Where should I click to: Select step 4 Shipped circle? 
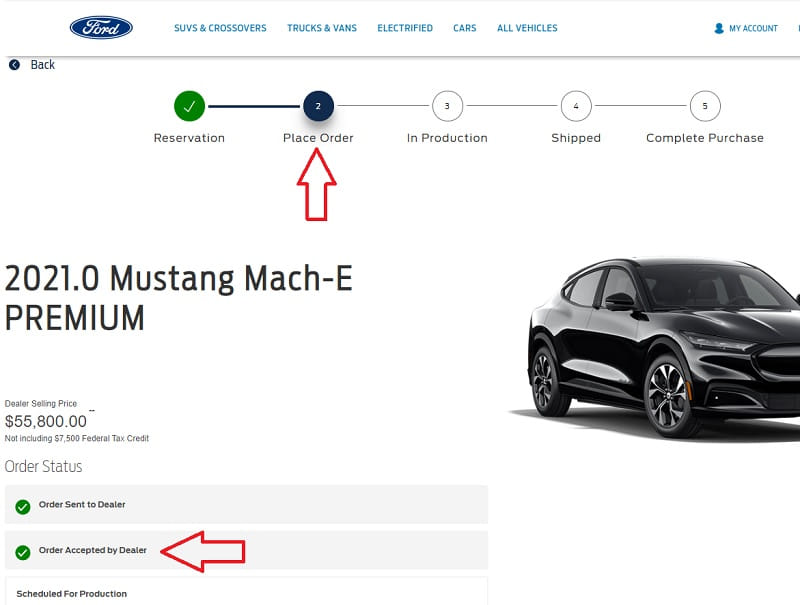(576, 106)
